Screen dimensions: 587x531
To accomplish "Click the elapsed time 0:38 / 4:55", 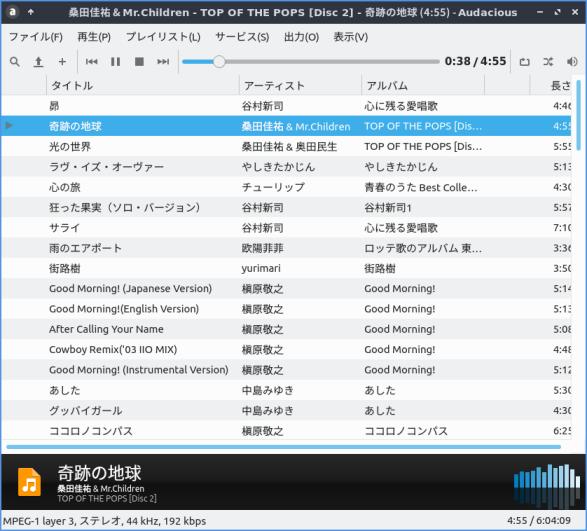I will point(475,61).
